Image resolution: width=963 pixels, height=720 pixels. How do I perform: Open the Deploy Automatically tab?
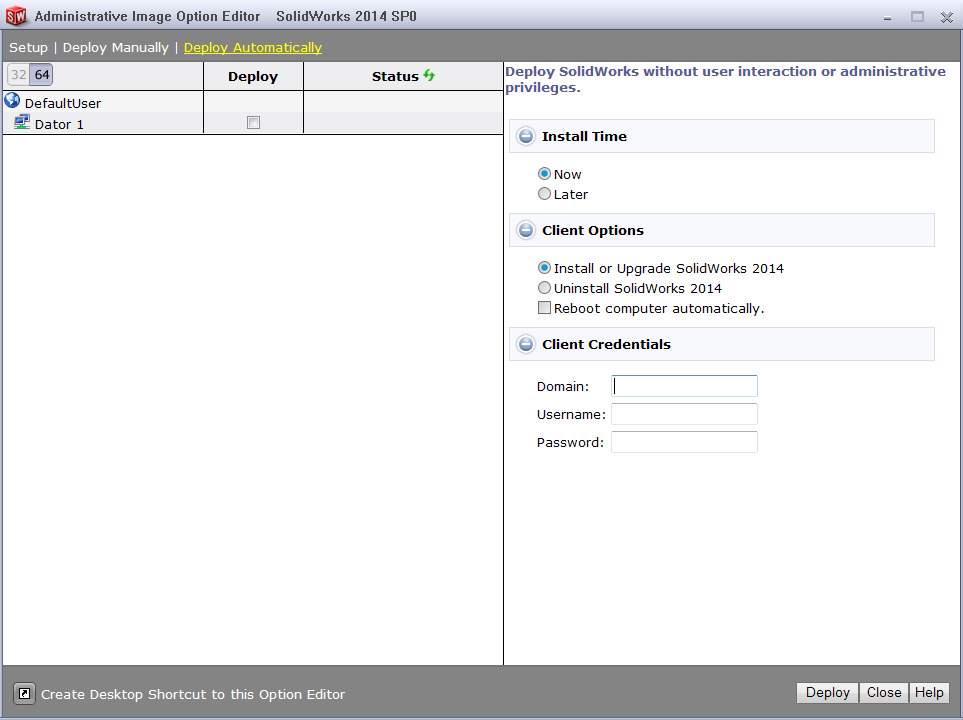pos(252,47)
